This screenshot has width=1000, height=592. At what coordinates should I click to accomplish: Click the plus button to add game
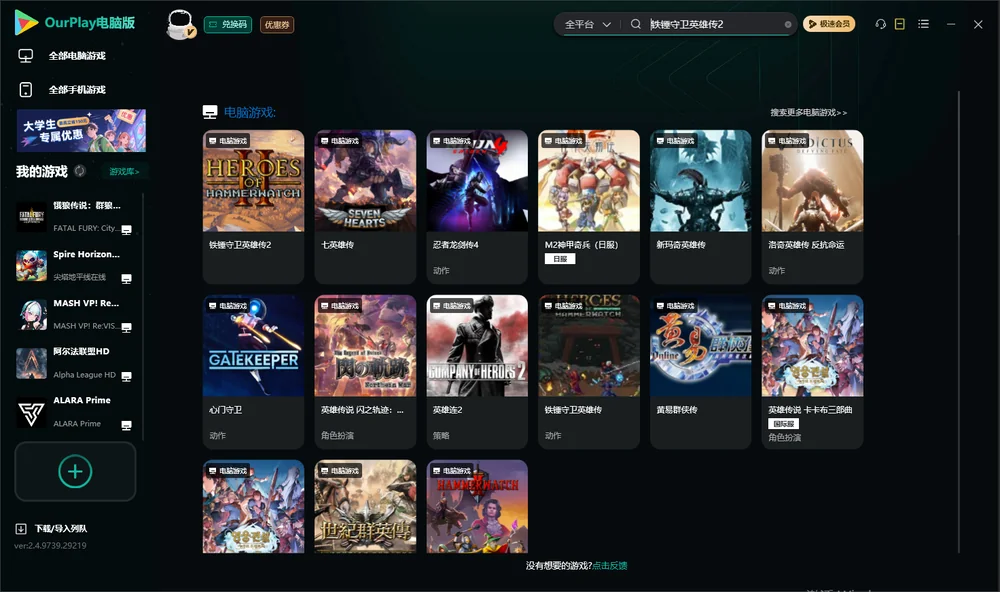75,471
